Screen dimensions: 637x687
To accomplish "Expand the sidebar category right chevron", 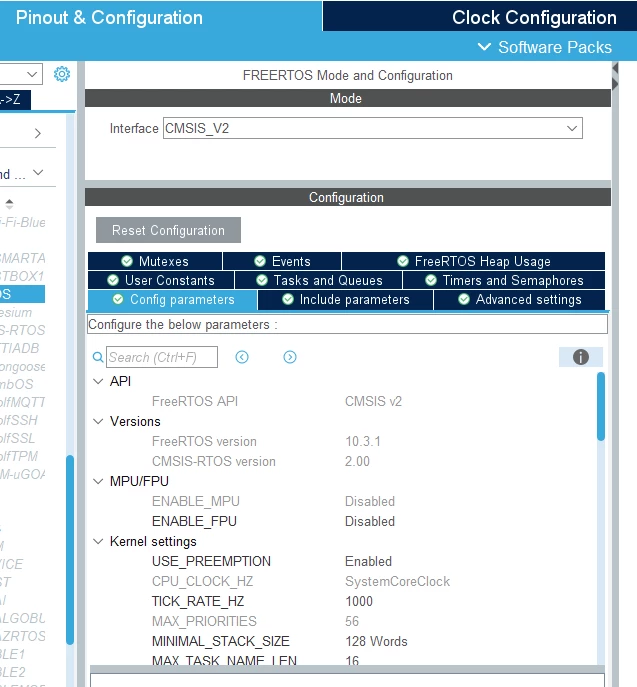I will 38,133.
